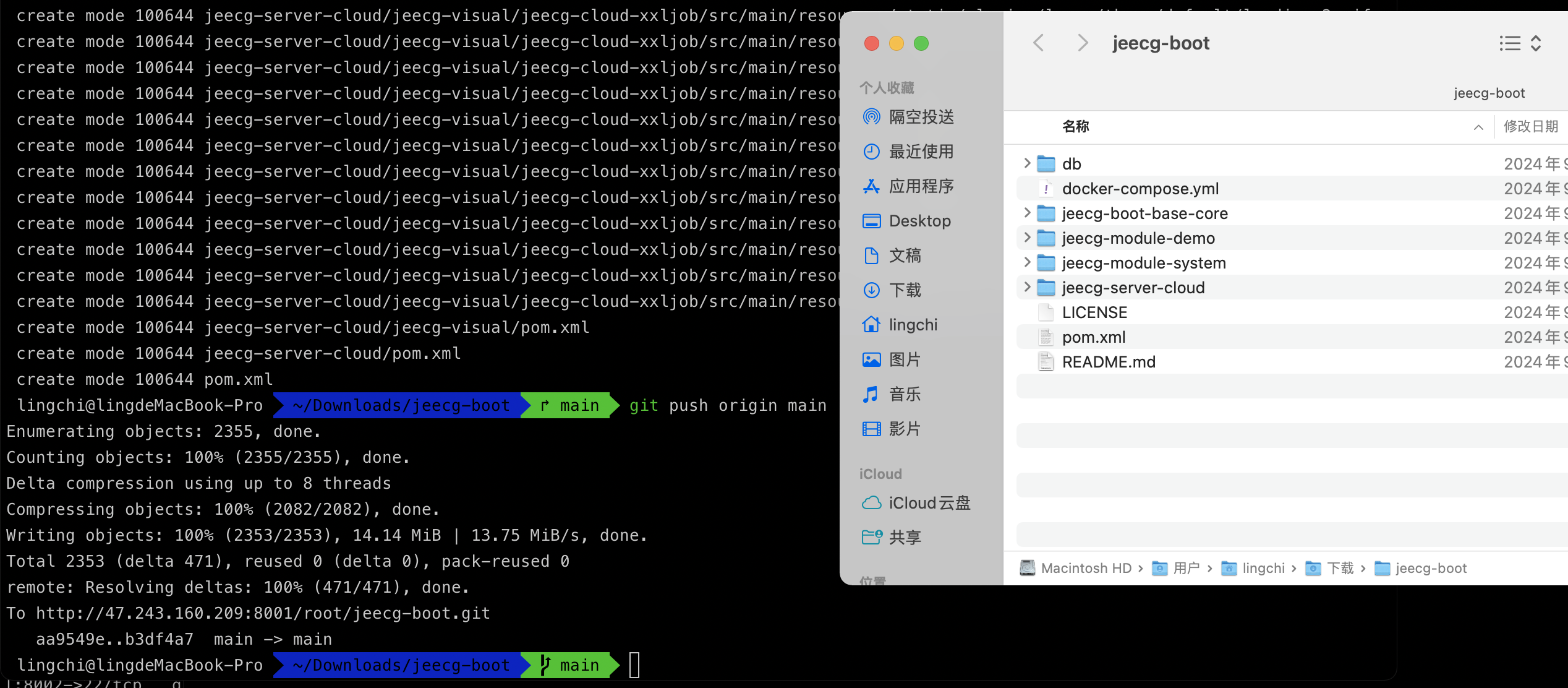Screen dimensions: 1568x688
Task: Select 音乐 in the sidebar
Action: coord(905,393)
